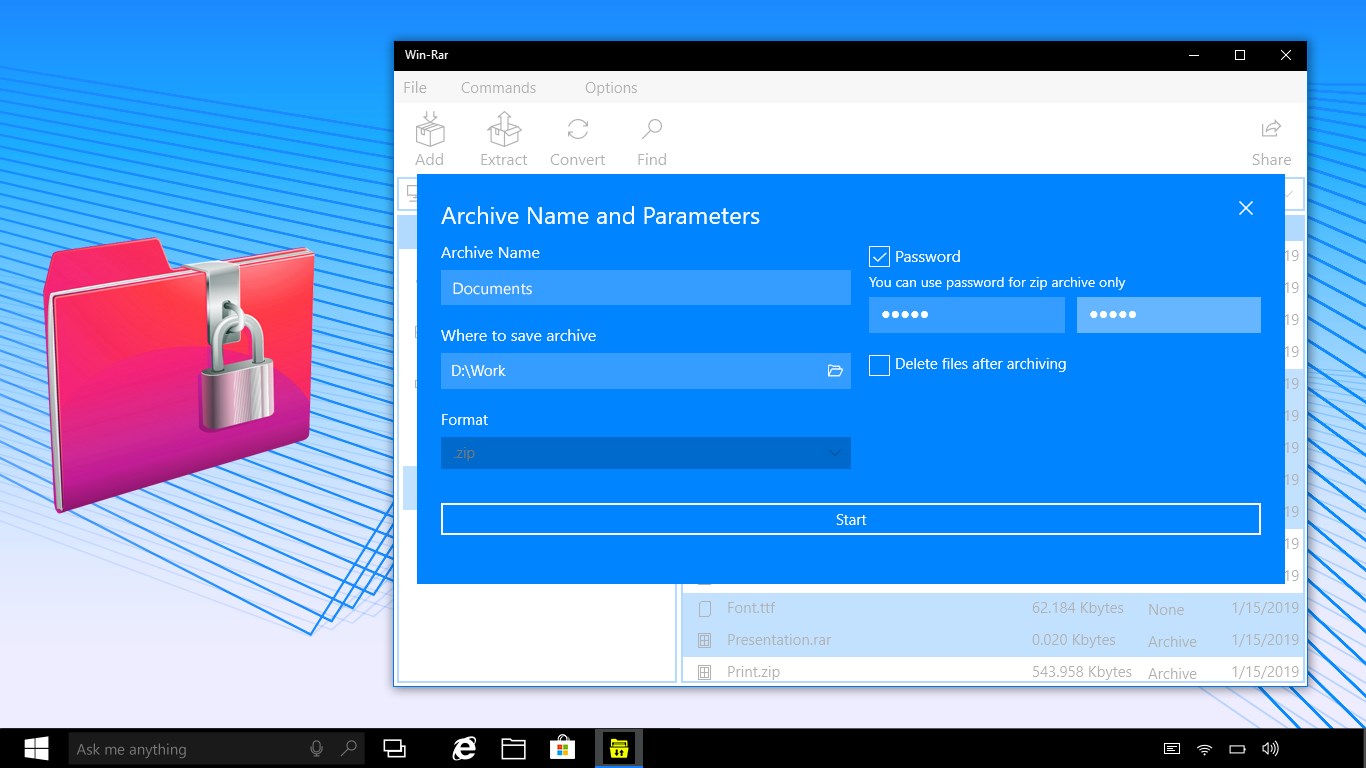Open the Options menu
This screenshot has height=768, width=1366.
(611, 88)
